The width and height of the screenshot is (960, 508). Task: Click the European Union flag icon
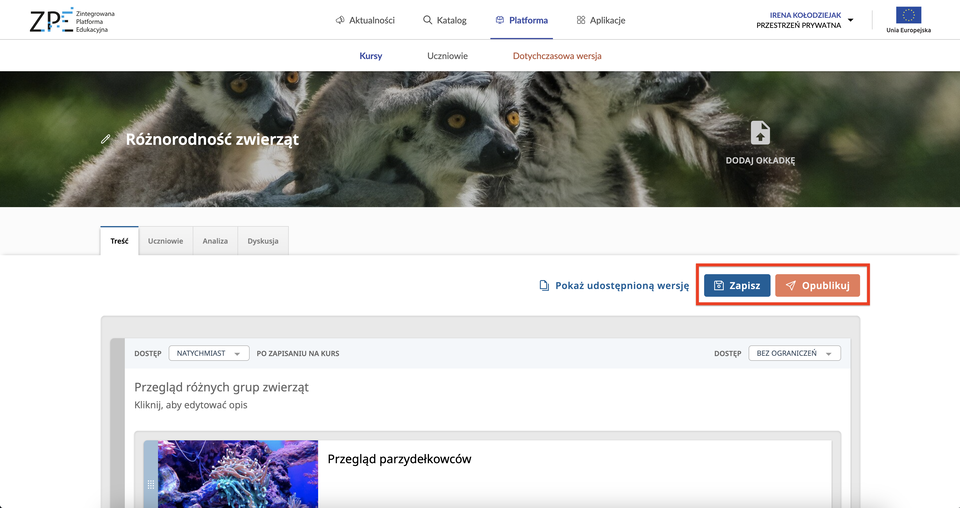tap(908, 15)
